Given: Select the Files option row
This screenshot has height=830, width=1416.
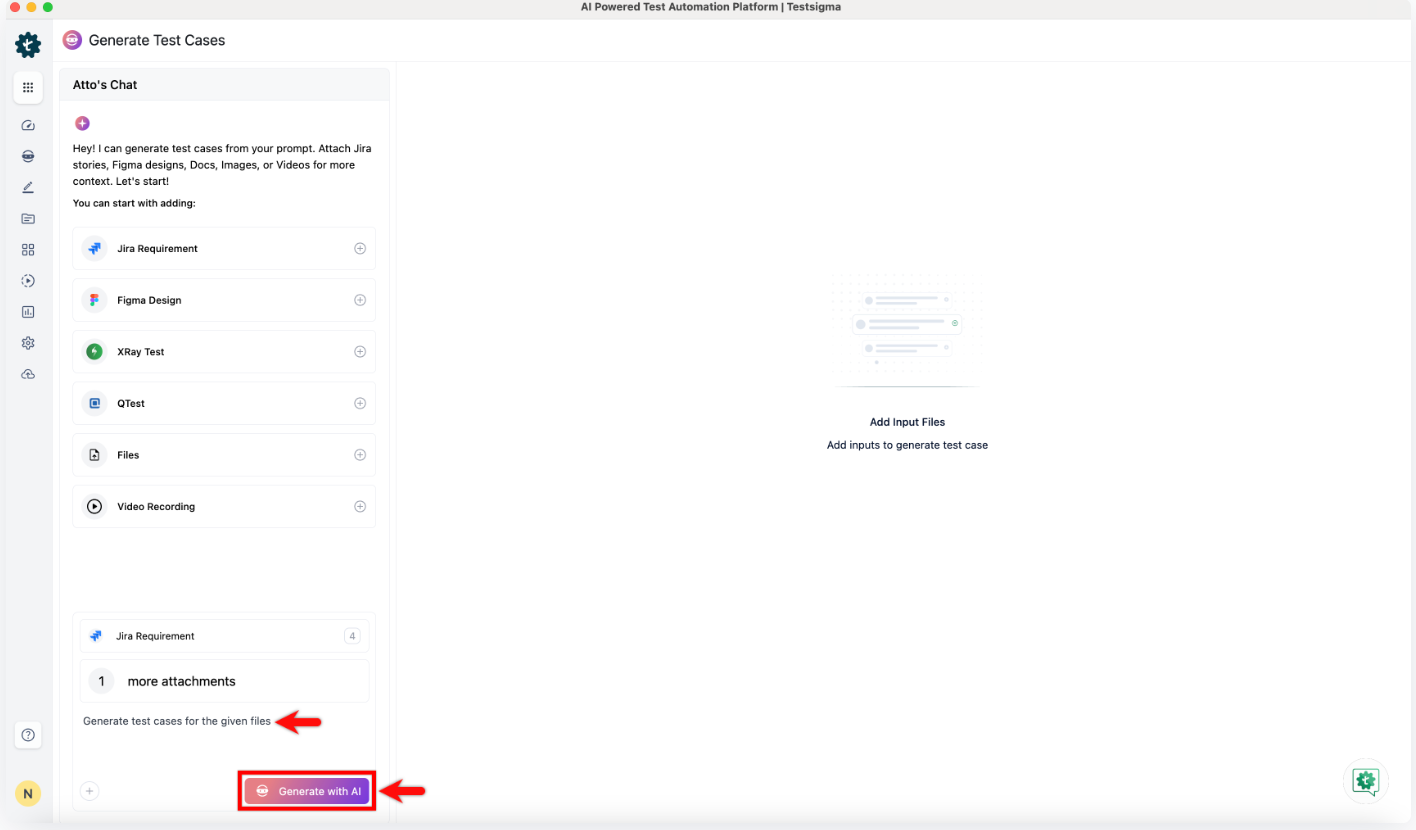Looking at the screenshot, I should click(x=224, y=455).
